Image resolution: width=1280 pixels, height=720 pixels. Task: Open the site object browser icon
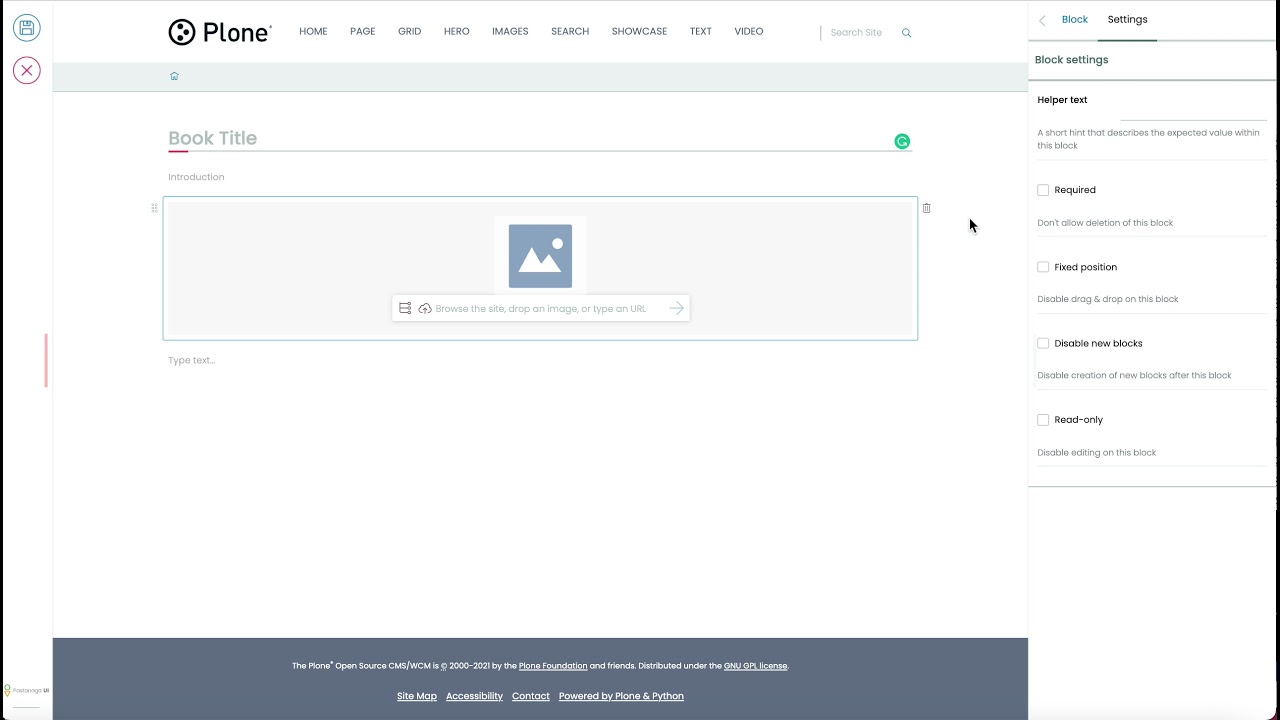coord(405,308)
